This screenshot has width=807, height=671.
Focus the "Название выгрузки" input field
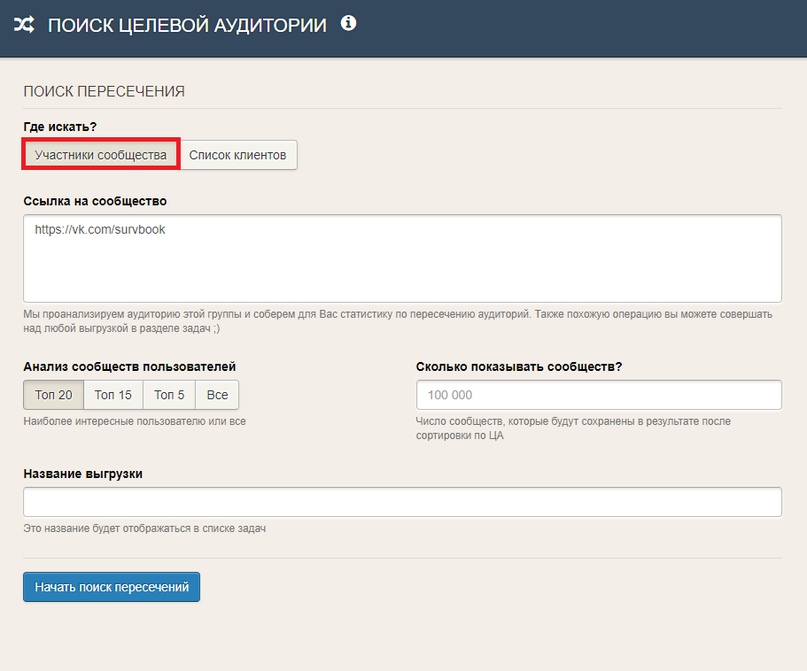(x=402, y=502)
